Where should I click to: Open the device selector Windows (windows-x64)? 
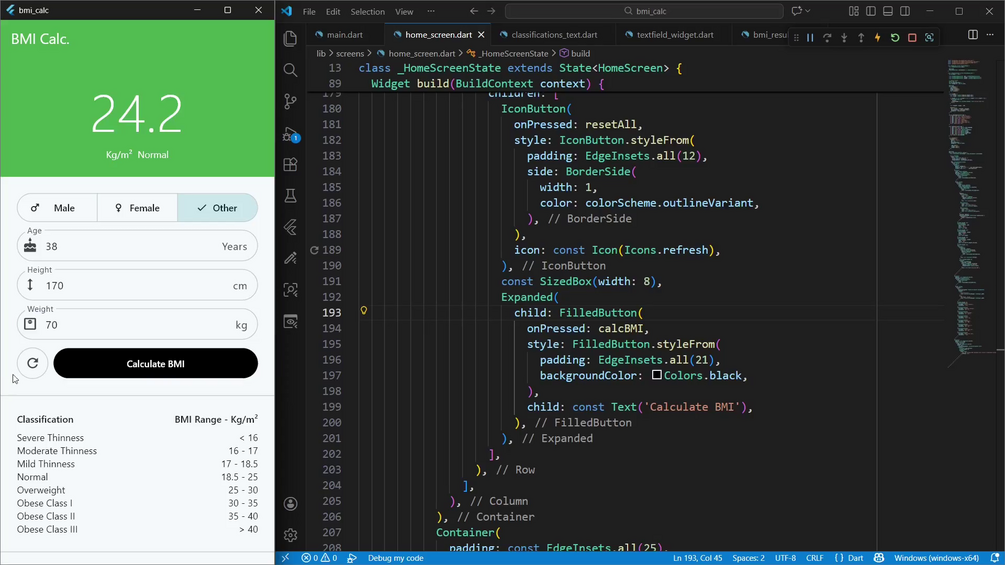coord(936,558)
